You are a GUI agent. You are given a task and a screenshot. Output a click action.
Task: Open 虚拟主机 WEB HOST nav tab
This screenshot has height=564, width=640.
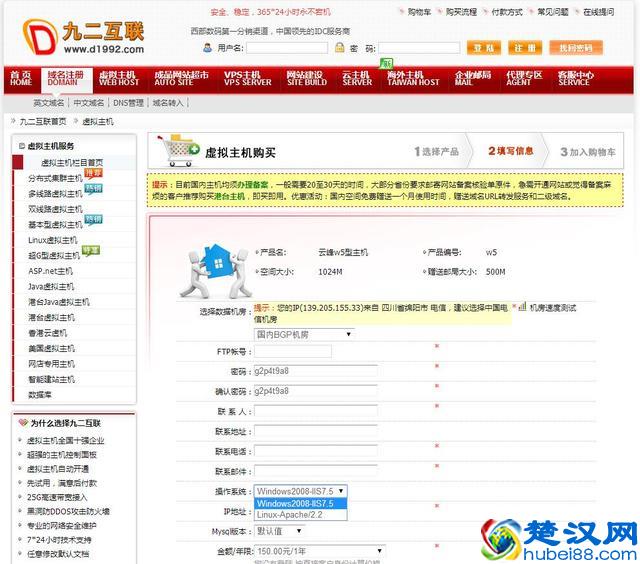pyautogui.click(x=118, y=78)
